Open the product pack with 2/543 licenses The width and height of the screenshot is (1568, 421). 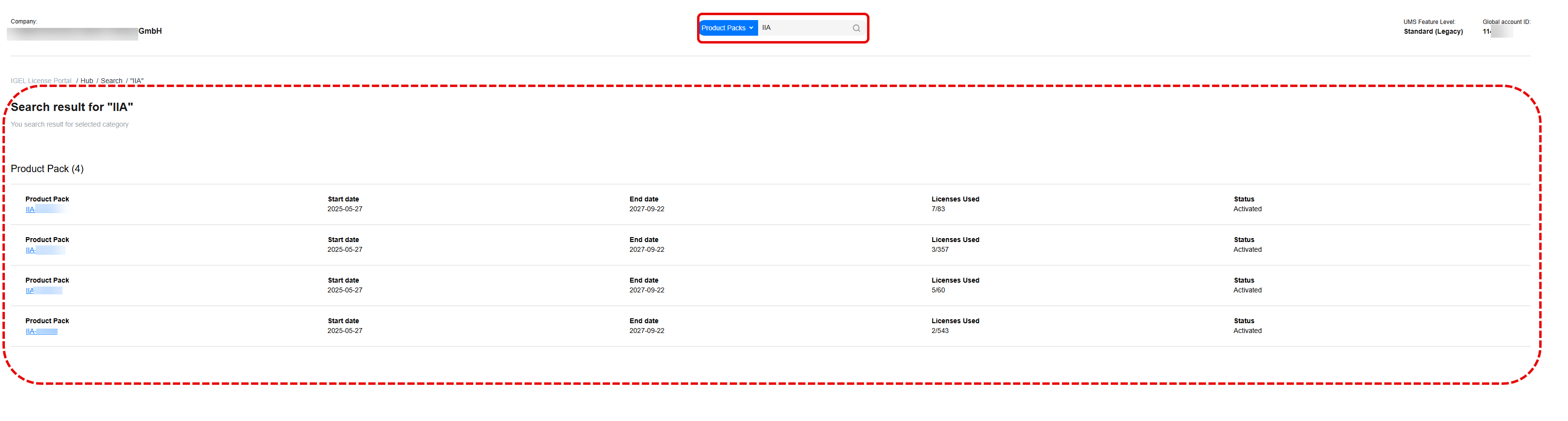click(42, 332)
